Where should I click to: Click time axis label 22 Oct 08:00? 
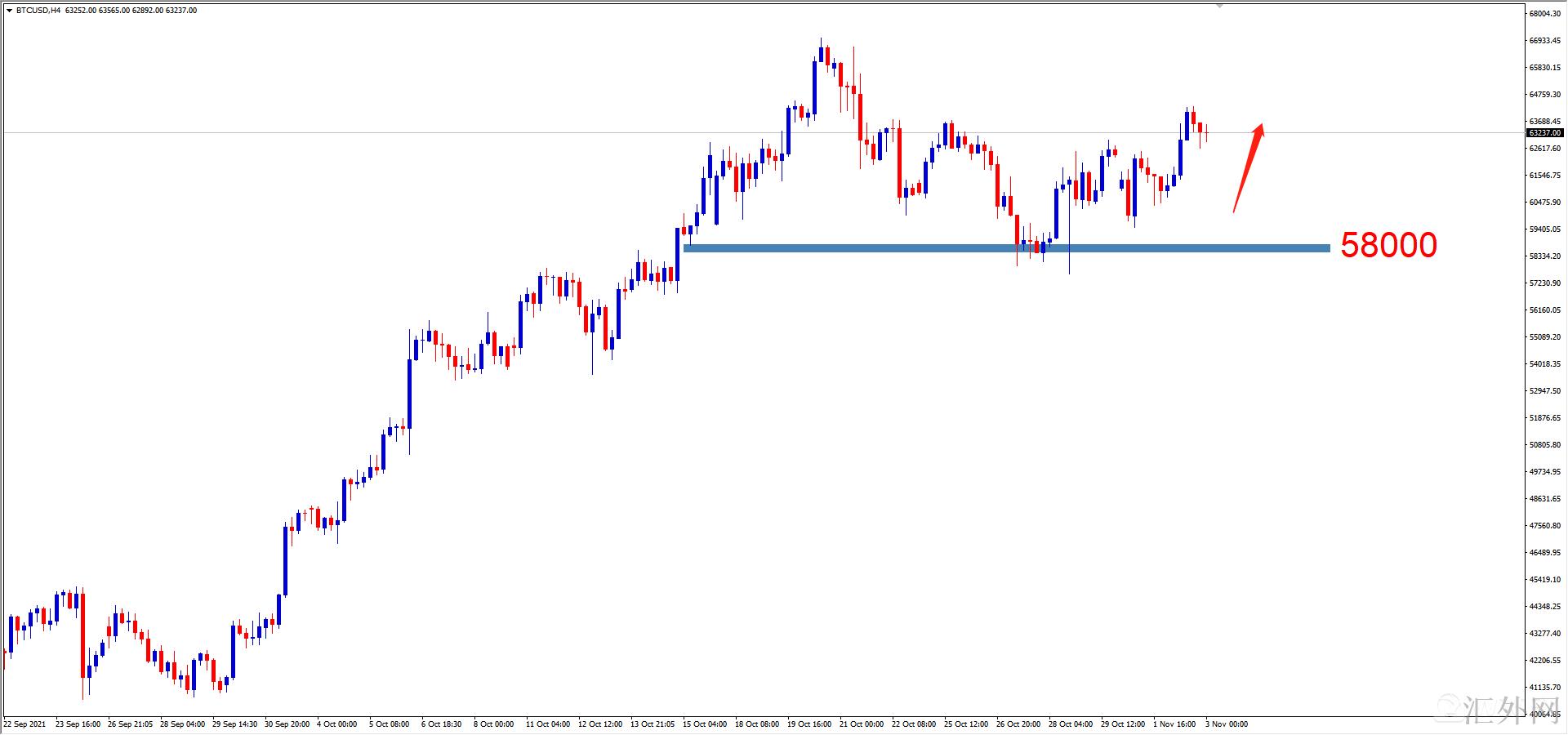pyautogui.click(x=914, y=724)
